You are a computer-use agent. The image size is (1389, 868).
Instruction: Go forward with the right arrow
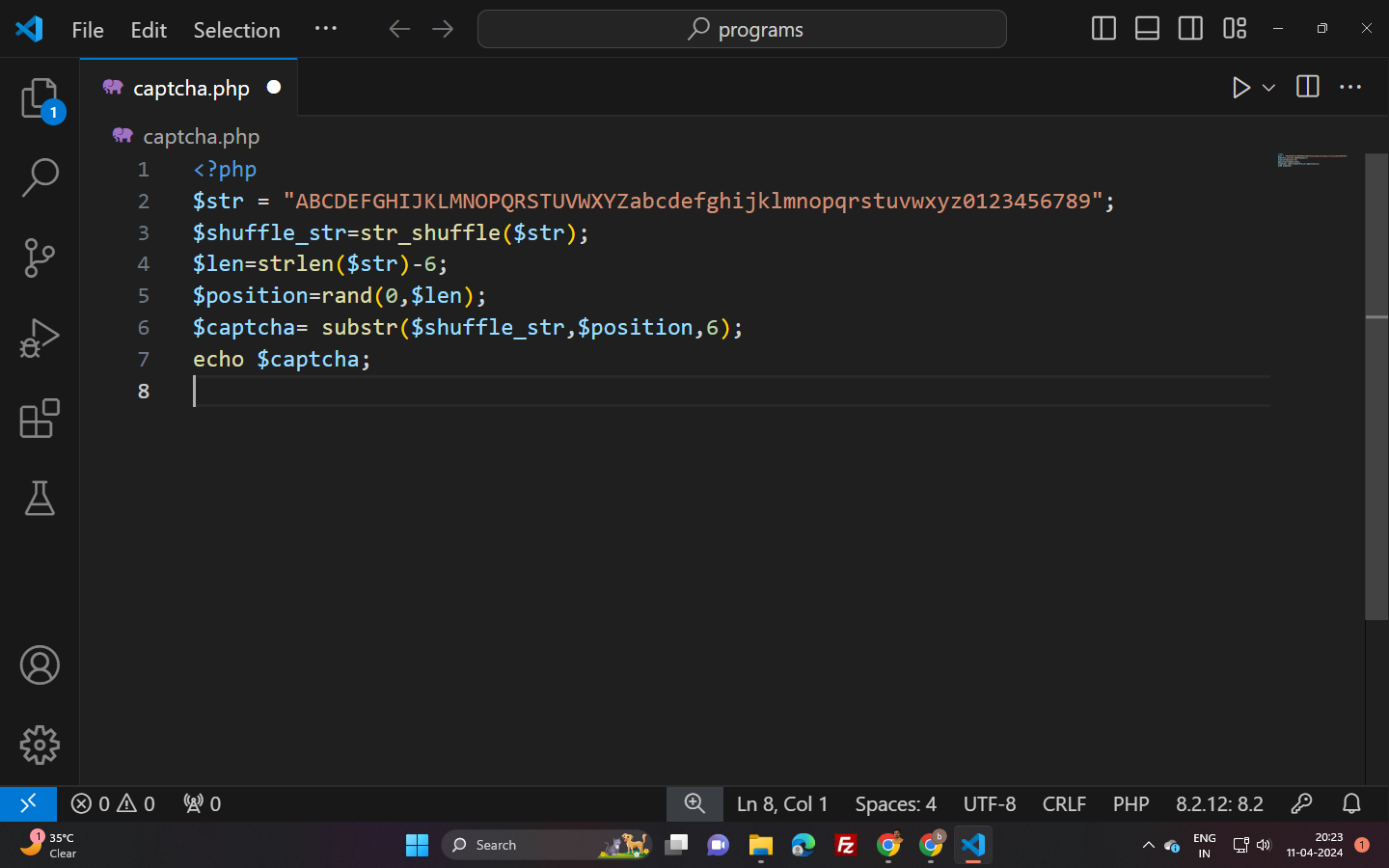[443, 29]
